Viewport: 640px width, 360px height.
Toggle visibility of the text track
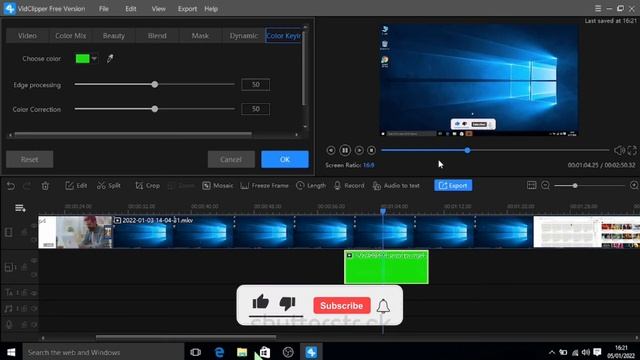pos(34,293)
